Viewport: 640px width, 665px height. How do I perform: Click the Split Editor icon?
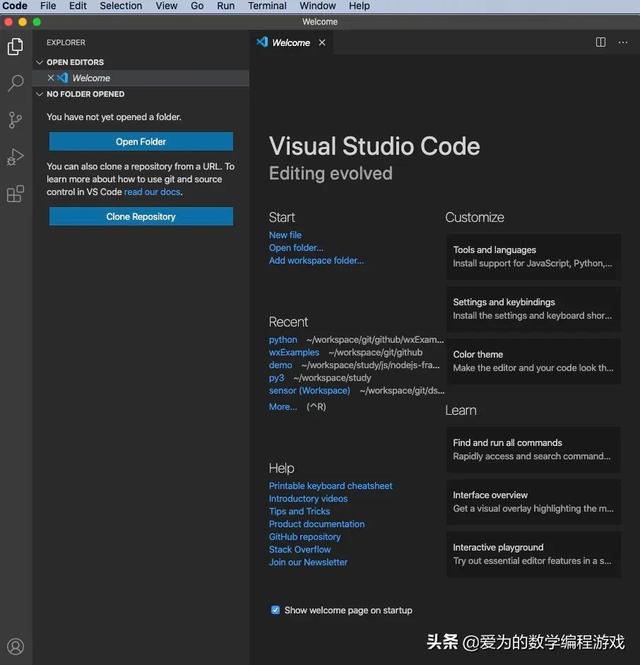click(x=601, y=42)
